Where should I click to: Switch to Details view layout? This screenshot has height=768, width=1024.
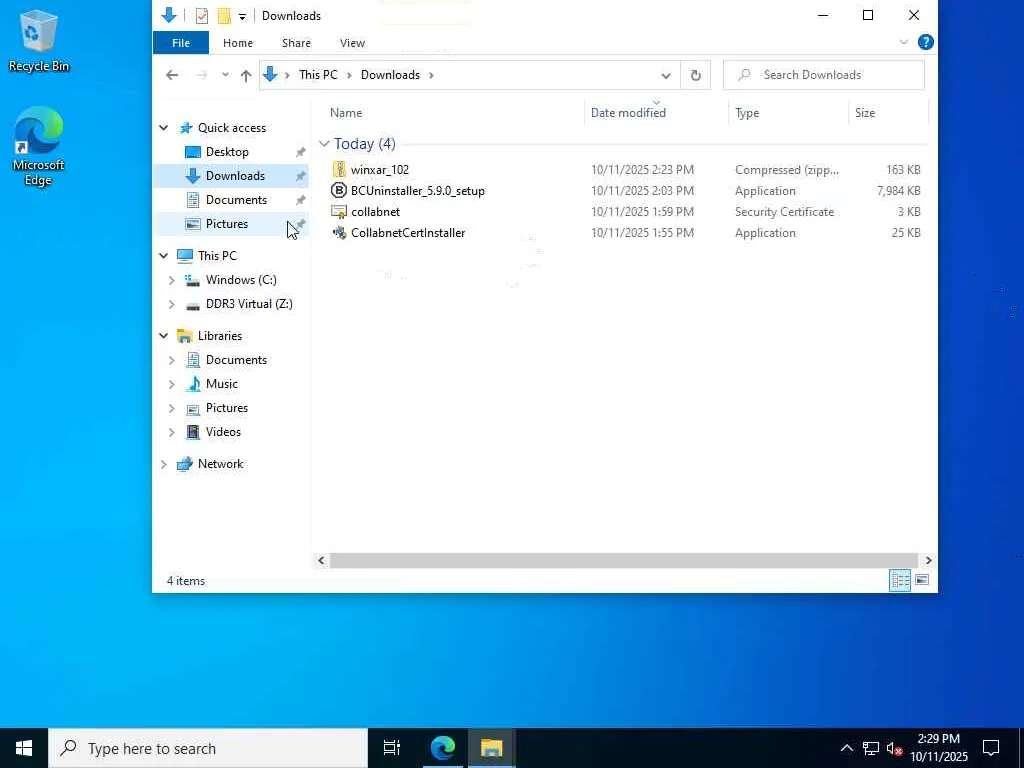pos(900,580)
